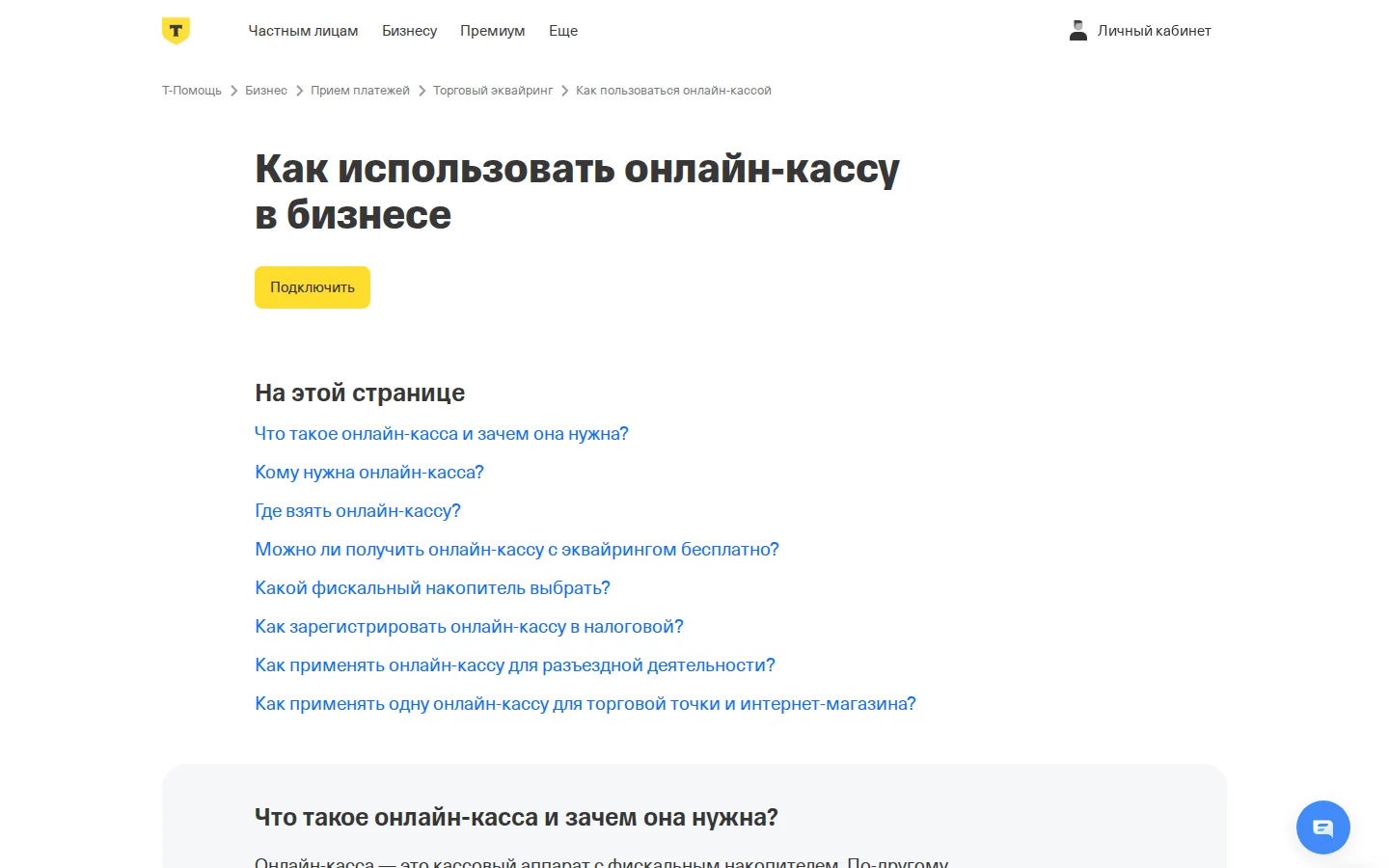Open the chat support bubble icon
This screenshot has width=1389, height=868.
tap(1323, 827)
